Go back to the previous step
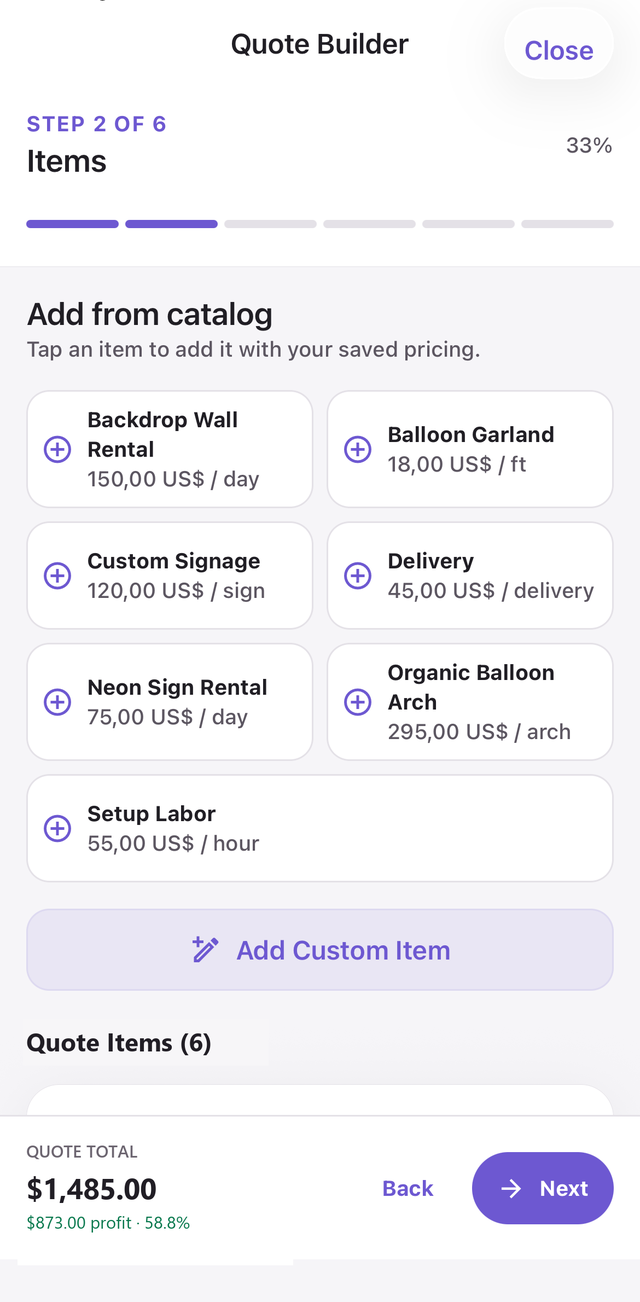This screenshot has height=1302, width=640. click(x=408, y=1188)
